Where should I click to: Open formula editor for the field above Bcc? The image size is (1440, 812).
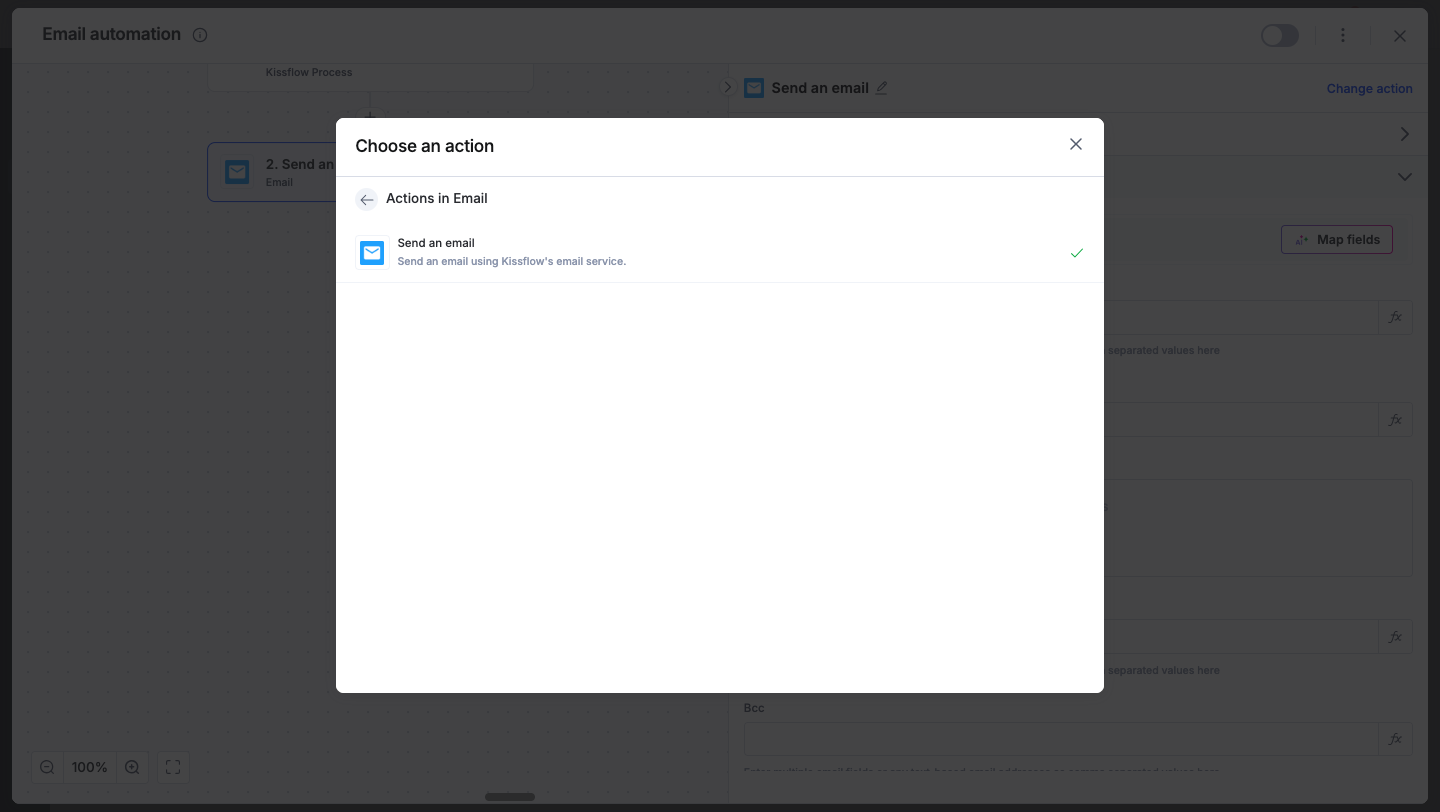[x=1395, y=637]
